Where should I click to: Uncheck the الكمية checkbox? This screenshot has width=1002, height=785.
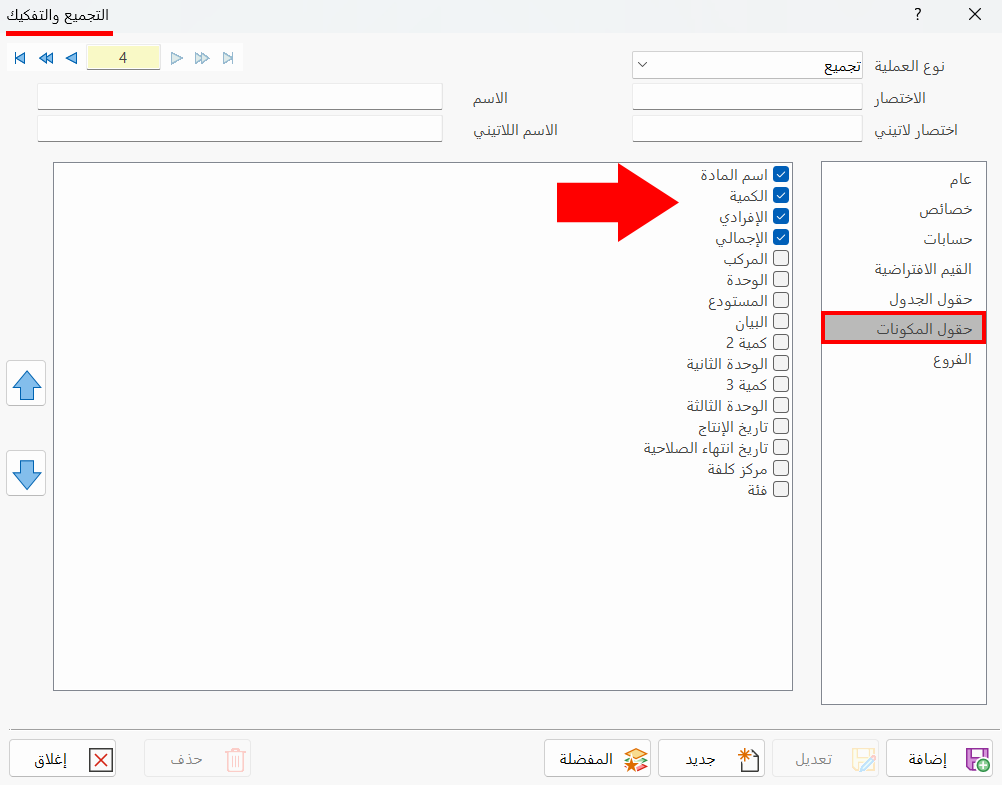[781, 195]
